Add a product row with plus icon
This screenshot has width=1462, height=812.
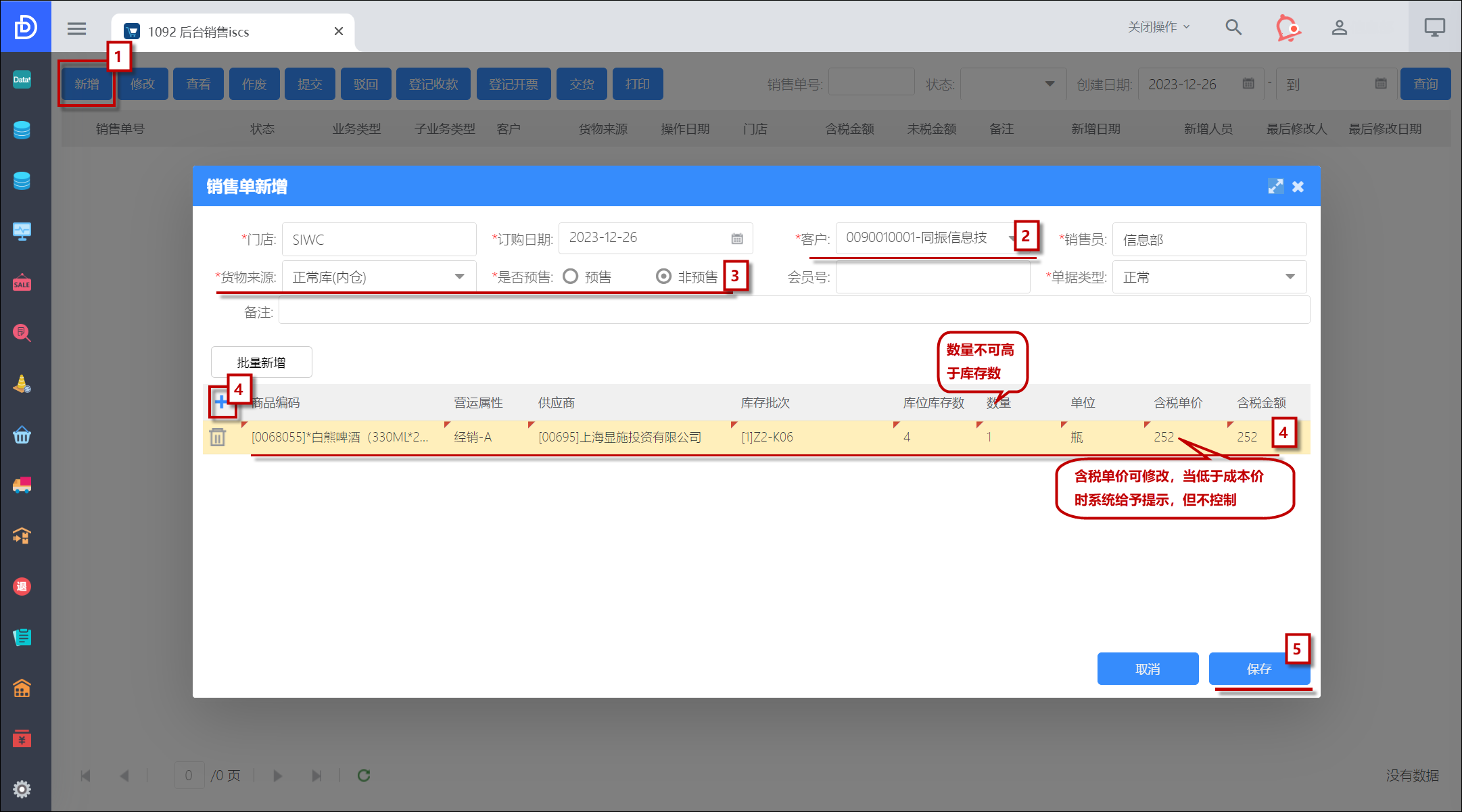(x=221, y=402)
